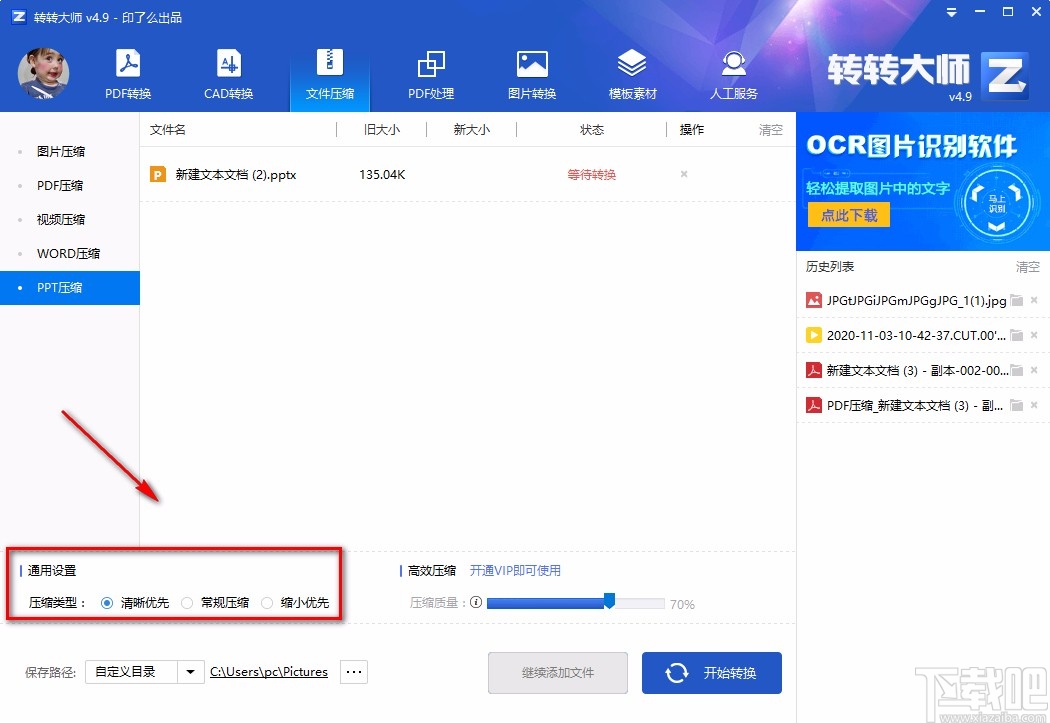The width and height of the screenshot is (1050, 723).
Task: Contact 人工服务 support
Action: (x=733, y=73)
